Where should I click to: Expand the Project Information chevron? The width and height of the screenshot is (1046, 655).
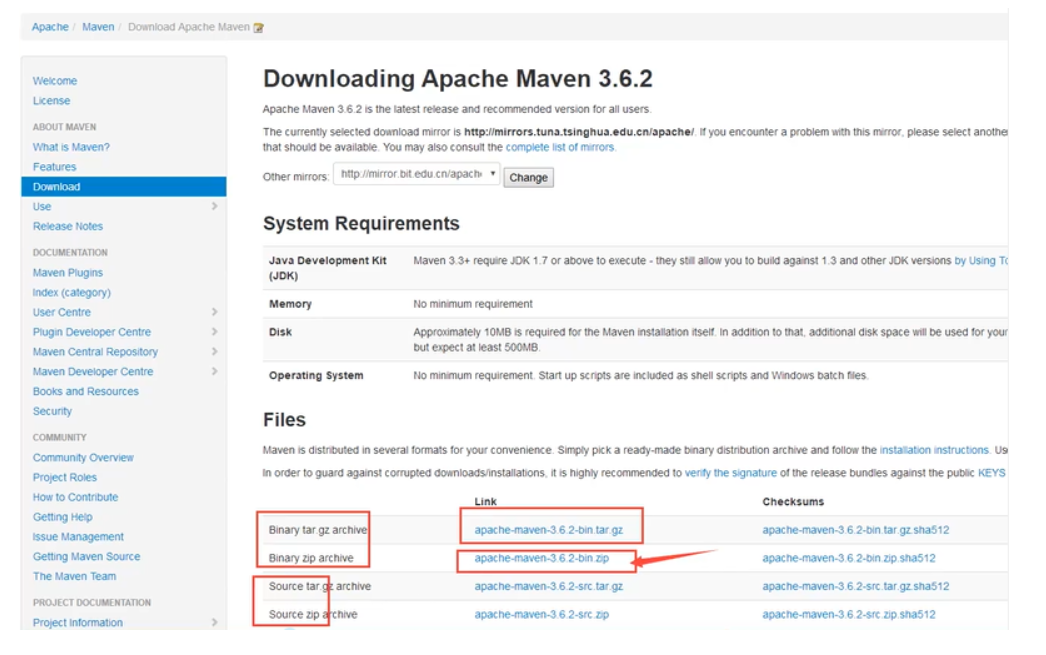[x=214, y=622]
